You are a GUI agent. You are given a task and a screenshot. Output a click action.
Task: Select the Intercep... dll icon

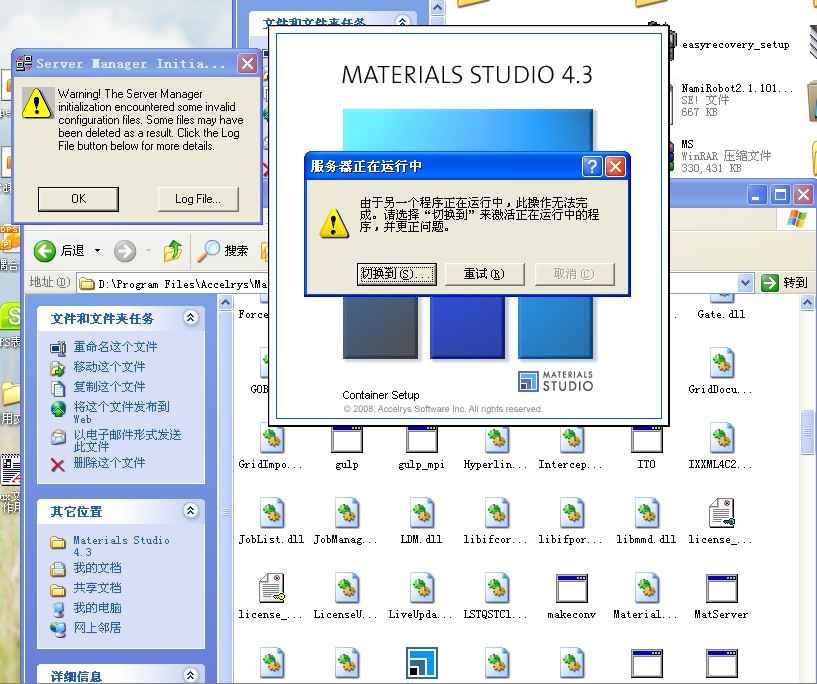click(x=572, y=438)
